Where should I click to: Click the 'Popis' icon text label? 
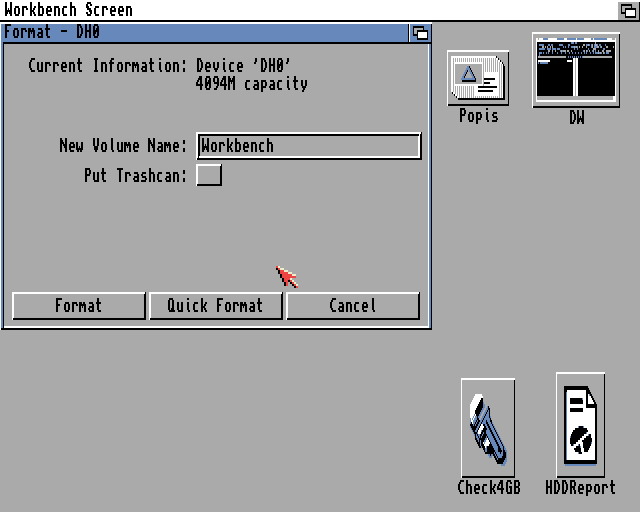point(478,116)
